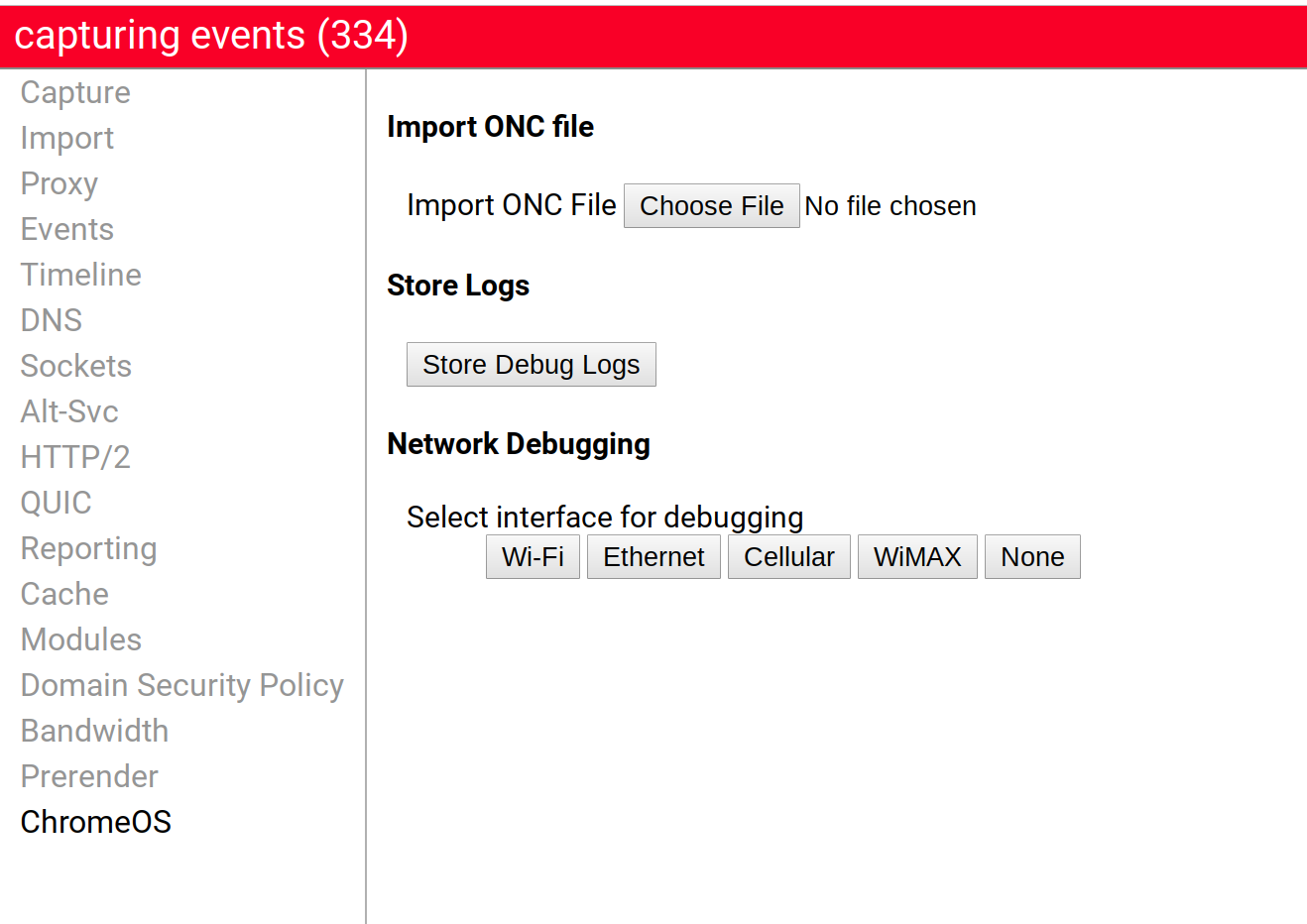The height and width of the screenshot is (924, 1307).
Task: Open the Bandwidth tab
Action: (x=95, y=731)
